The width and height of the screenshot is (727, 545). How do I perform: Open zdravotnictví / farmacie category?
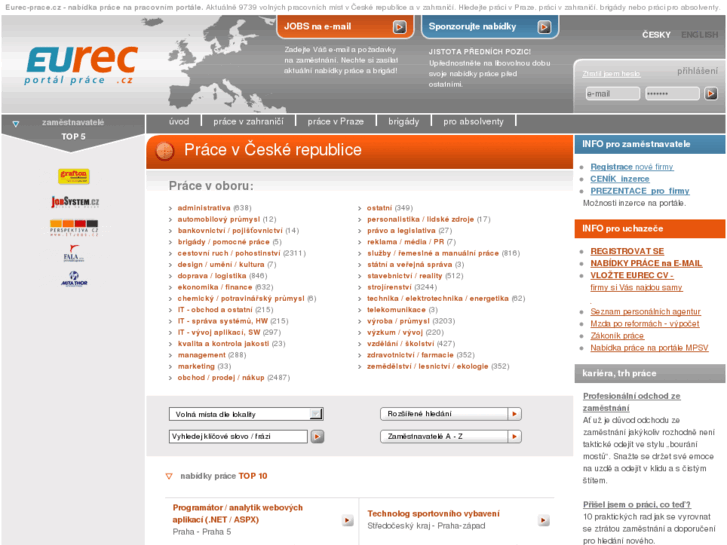click(410, 355)
